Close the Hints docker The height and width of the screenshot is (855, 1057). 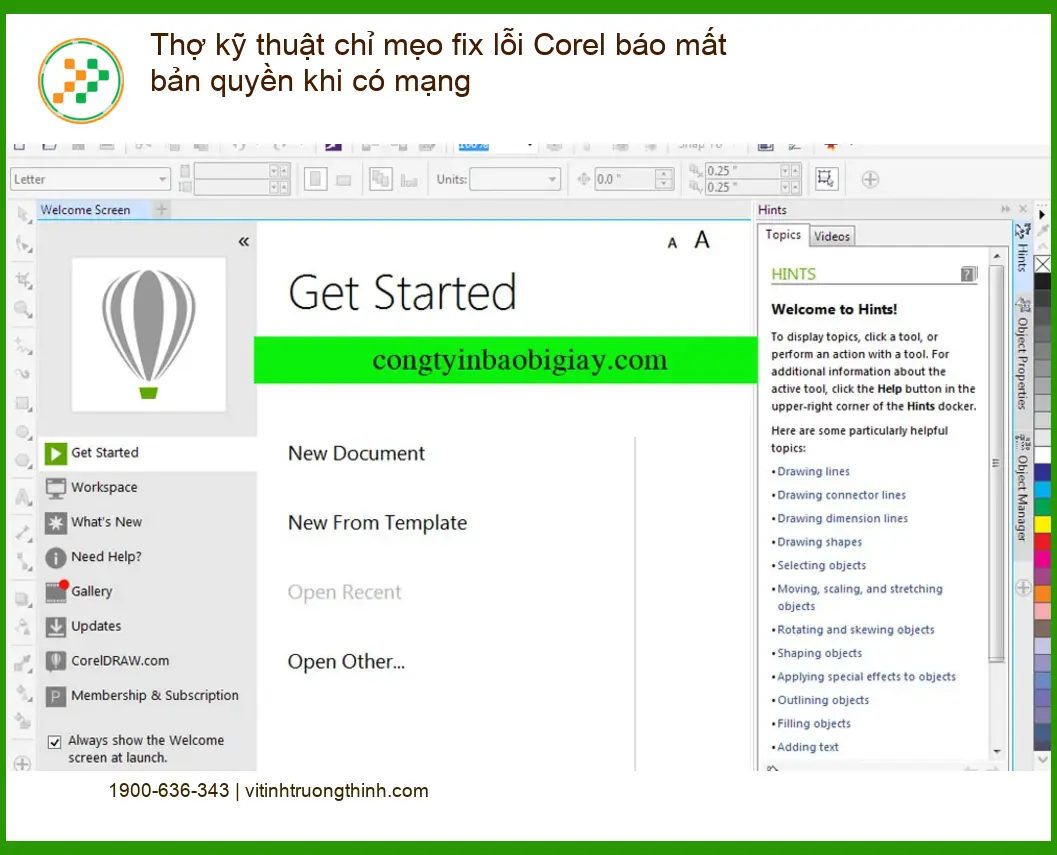[x=1023, y=210]
